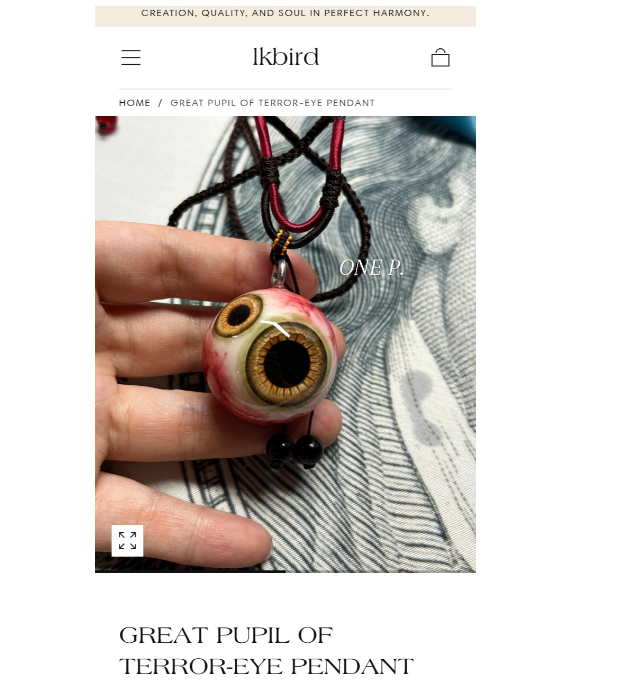Open the hamburger navigation menu
The height and width of the screenshot is (680, 644).
(x=131, y=58)
